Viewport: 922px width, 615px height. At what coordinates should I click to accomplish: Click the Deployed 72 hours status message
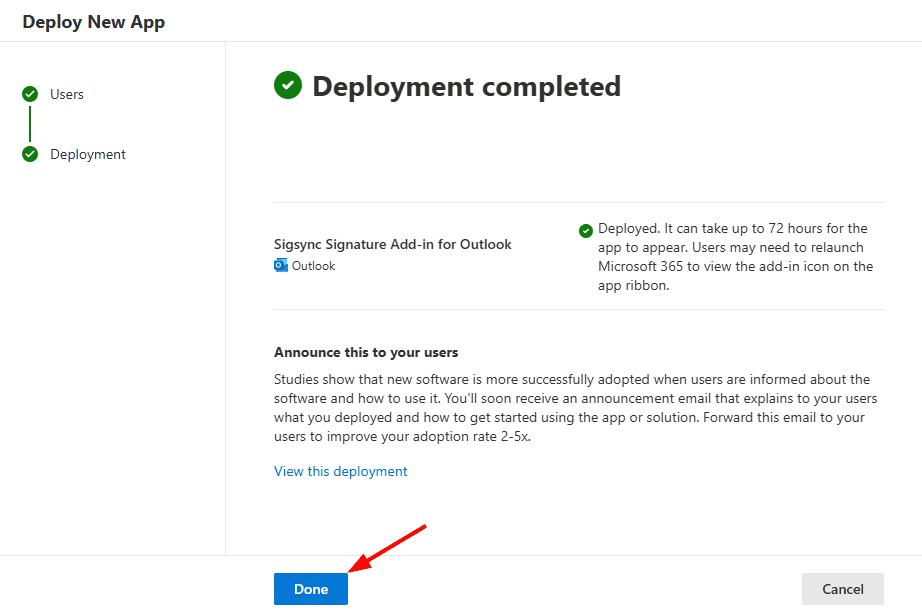[x=736, y=256]
